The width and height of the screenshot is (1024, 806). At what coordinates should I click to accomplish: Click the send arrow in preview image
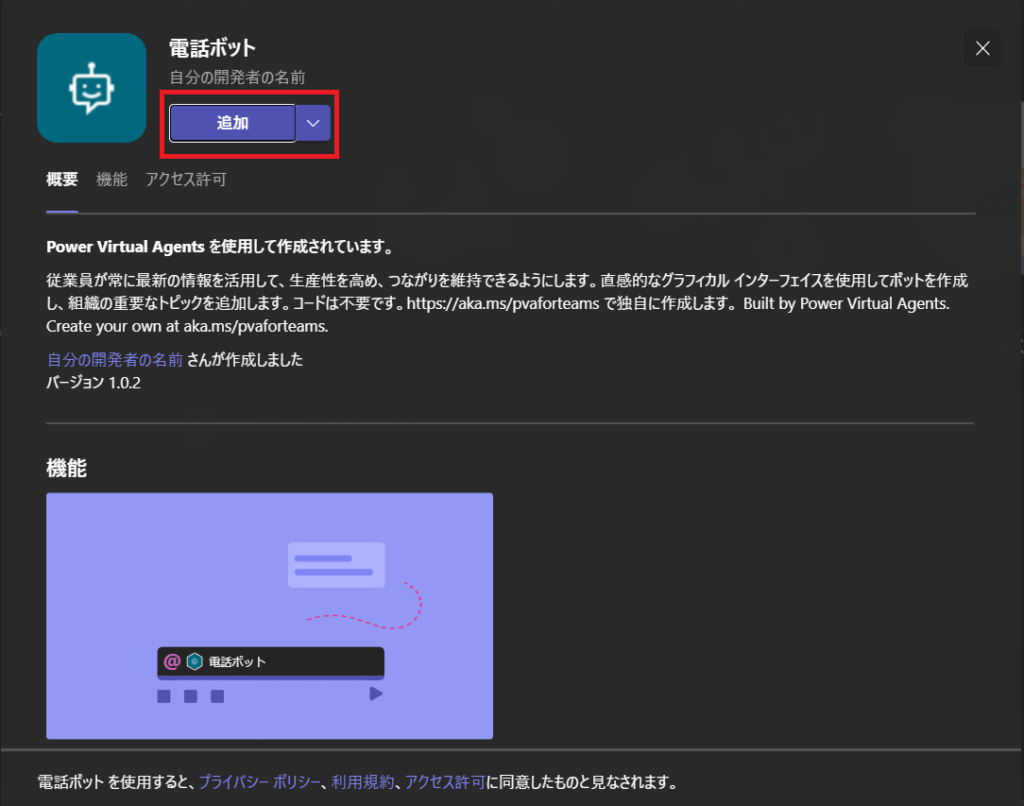pyautogui.click(x=376, y=694)
